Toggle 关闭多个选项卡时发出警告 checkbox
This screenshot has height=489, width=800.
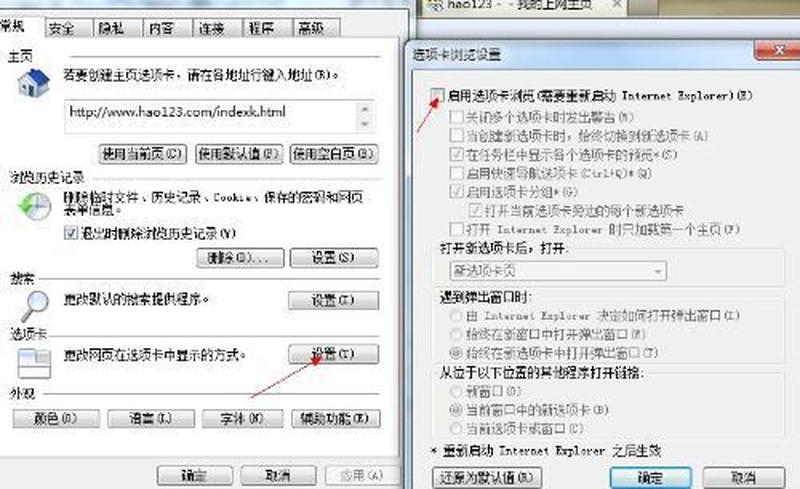pos(456,117)
